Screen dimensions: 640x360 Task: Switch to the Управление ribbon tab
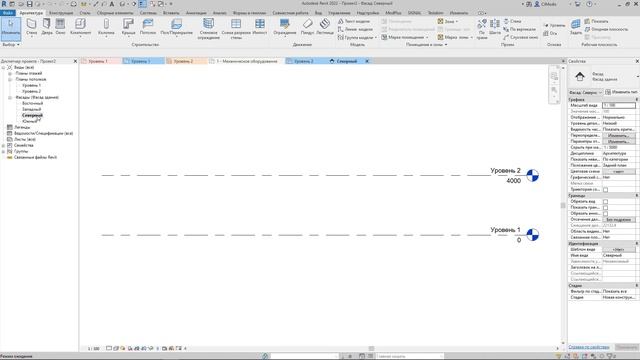point(339,13)
